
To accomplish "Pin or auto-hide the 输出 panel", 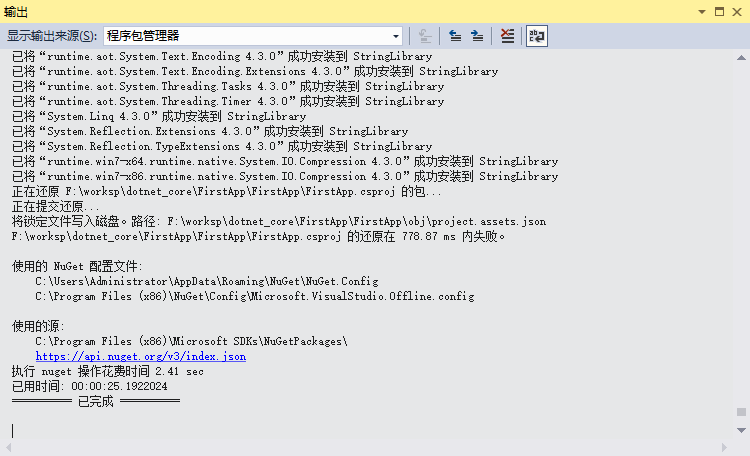I will (719, 10).
